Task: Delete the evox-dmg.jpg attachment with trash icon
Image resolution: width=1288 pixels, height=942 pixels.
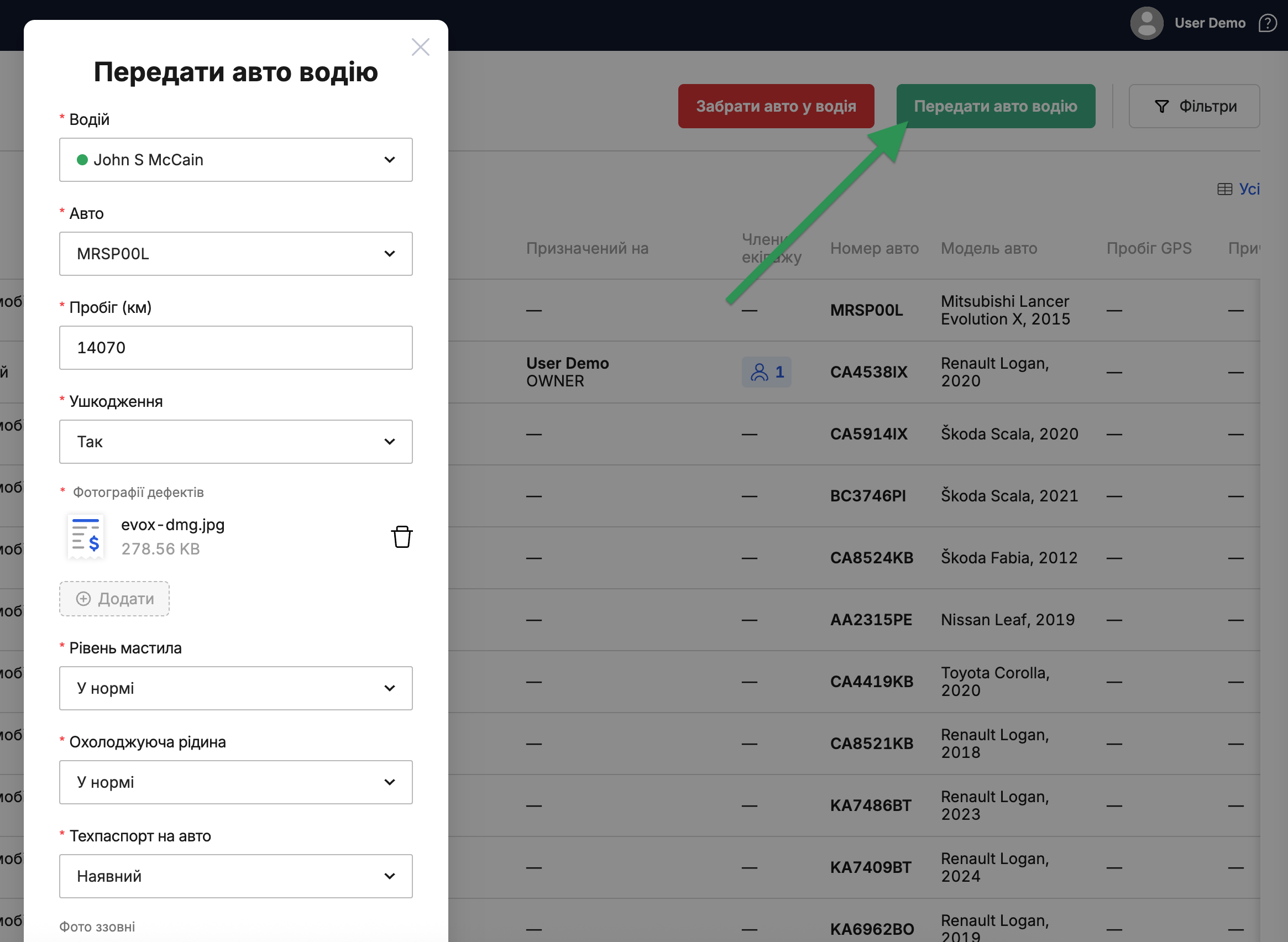Action: [401, 537]
